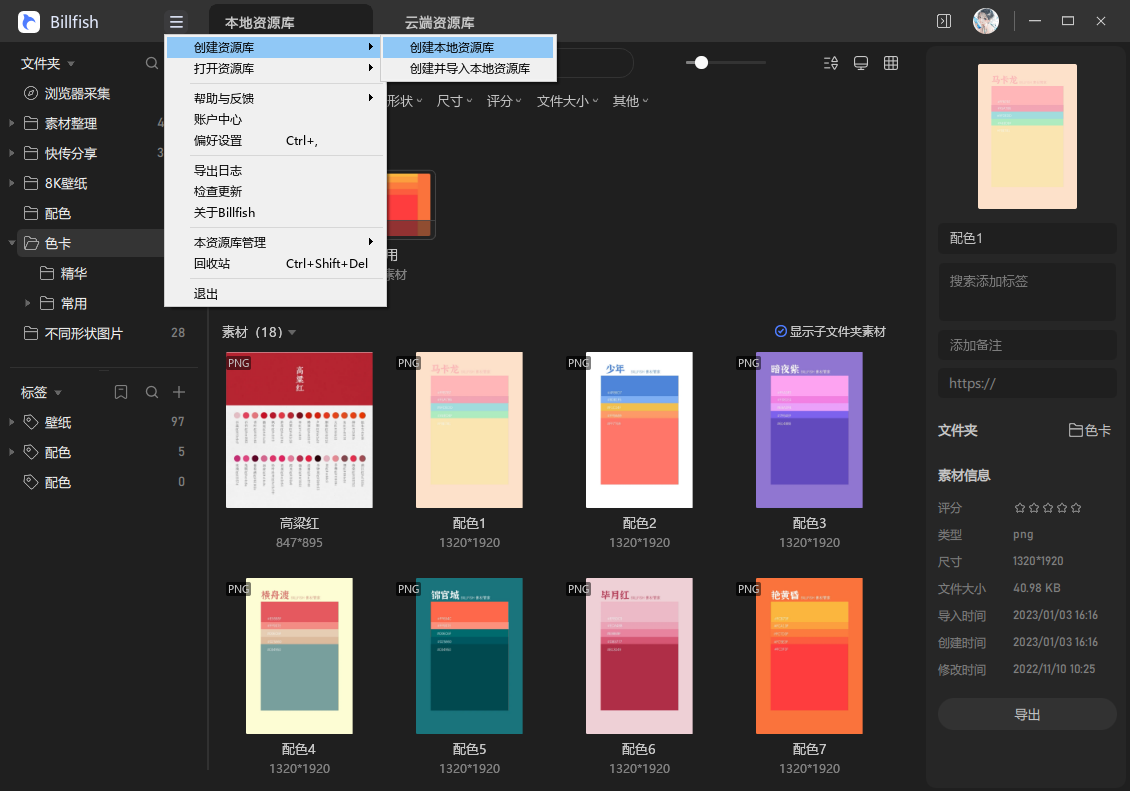Open the 色卡 folder link in info panel
1130x791 pixels.
pos(1090,430)
